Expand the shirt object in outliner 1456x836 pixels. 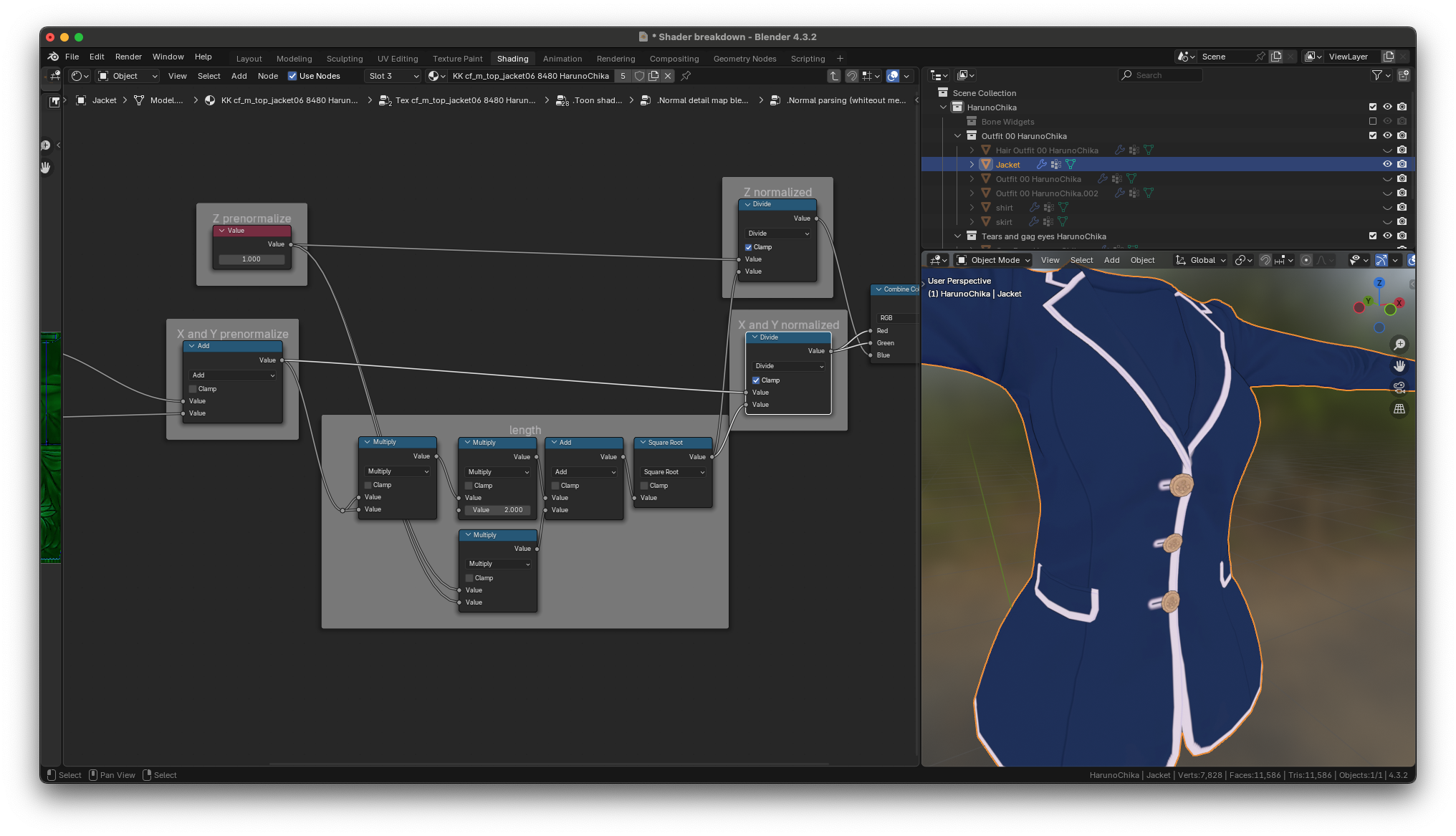[x=972, y=208]
